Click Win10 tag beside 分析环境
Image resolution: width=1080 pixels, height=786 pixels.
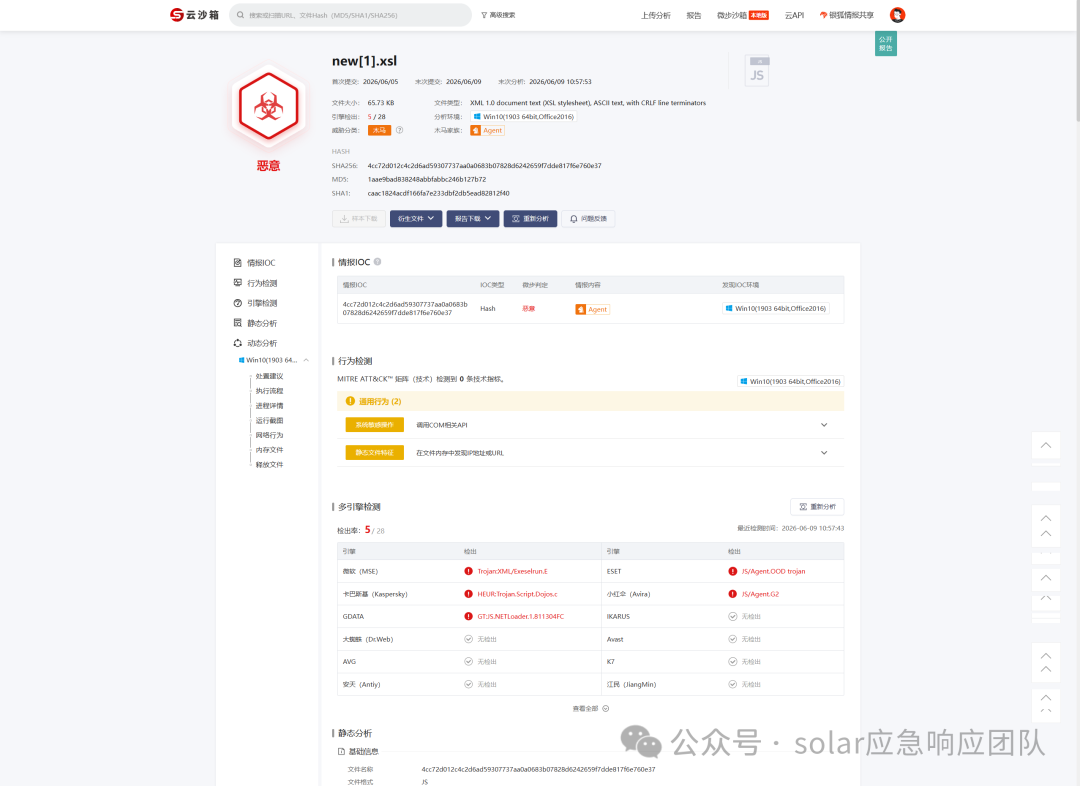point(523,116)
